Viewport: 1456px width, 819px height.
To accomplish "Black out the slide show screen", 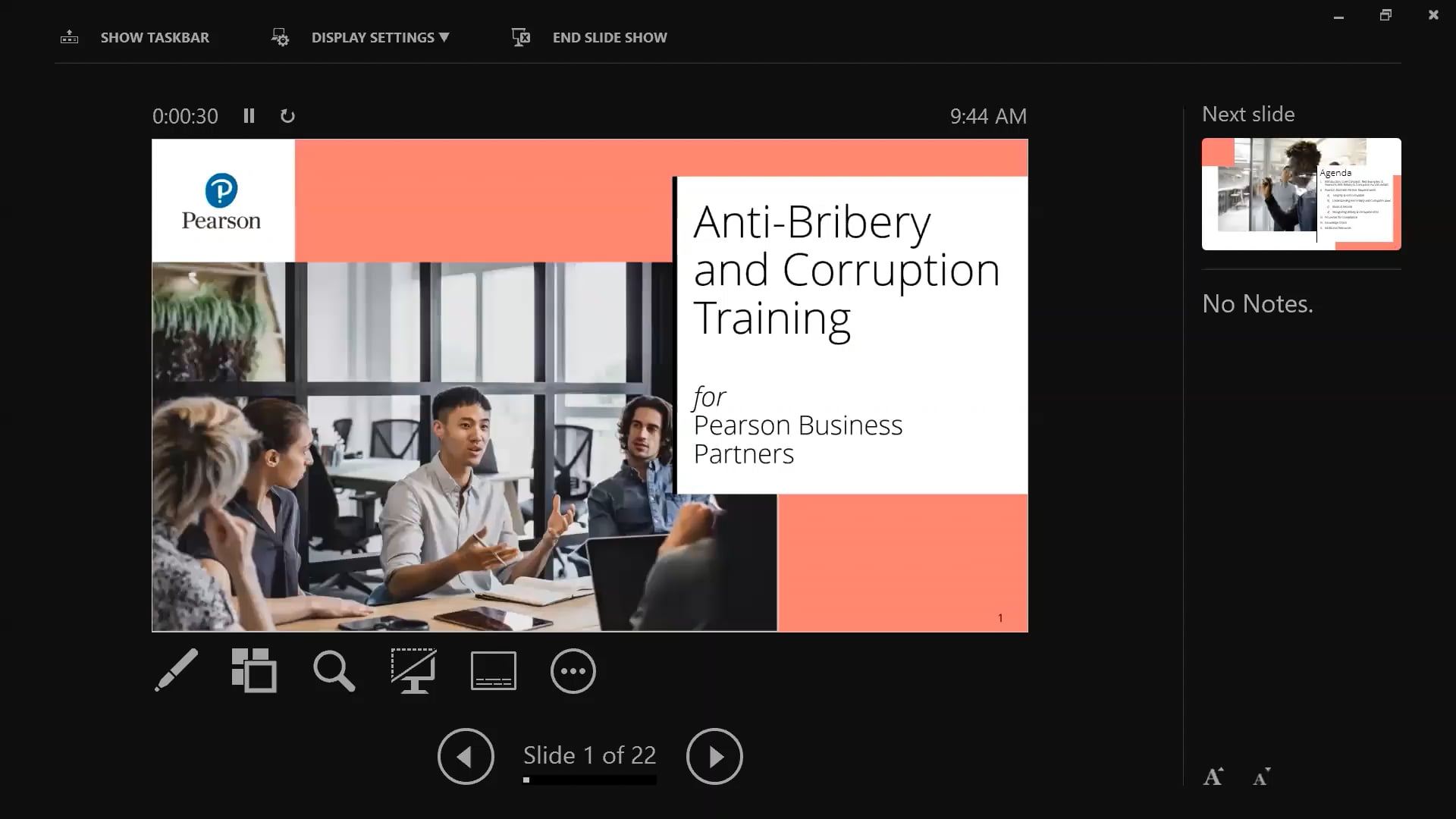I will pos(413,670).
